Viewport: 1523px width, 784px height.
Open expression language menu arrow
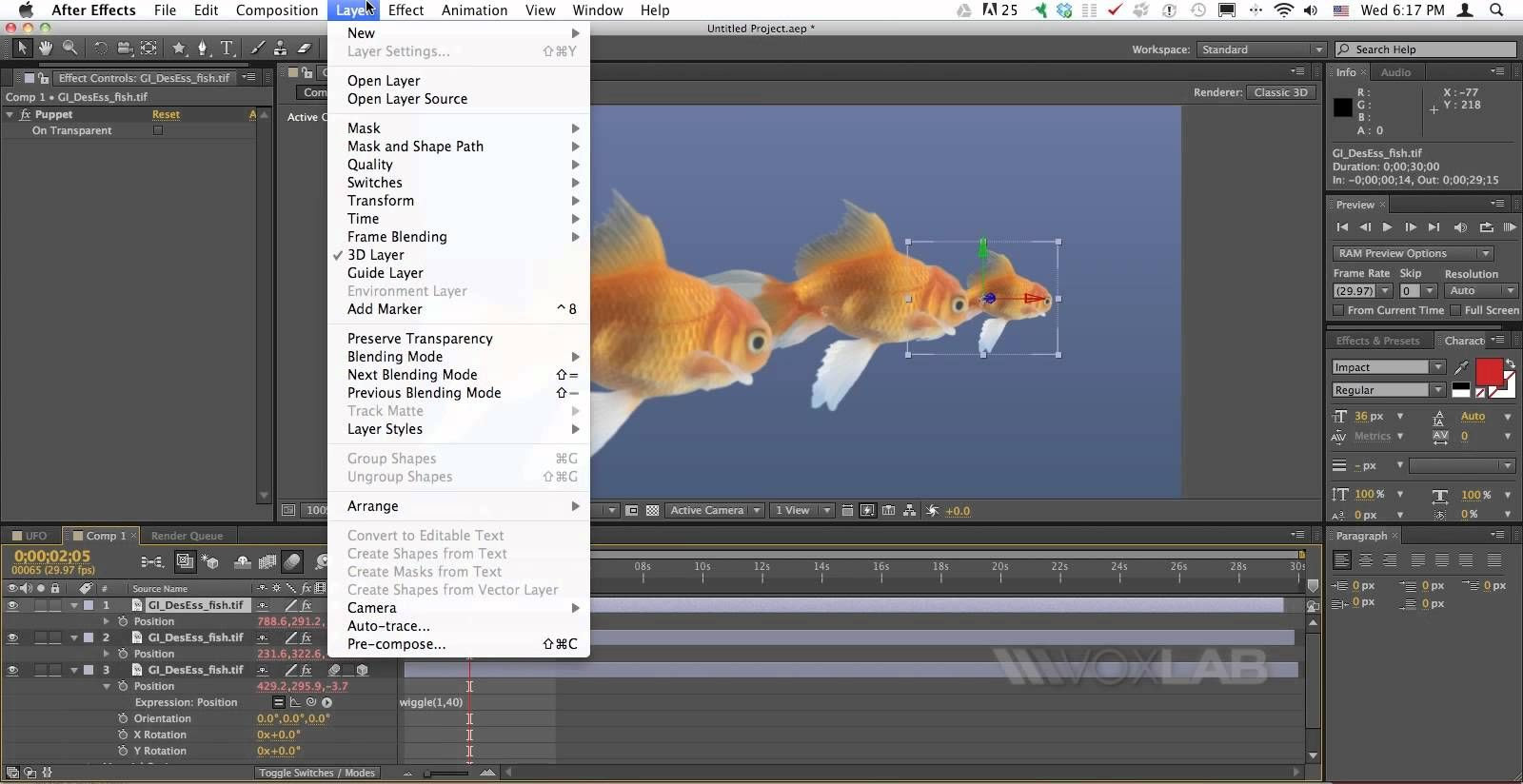326,702
